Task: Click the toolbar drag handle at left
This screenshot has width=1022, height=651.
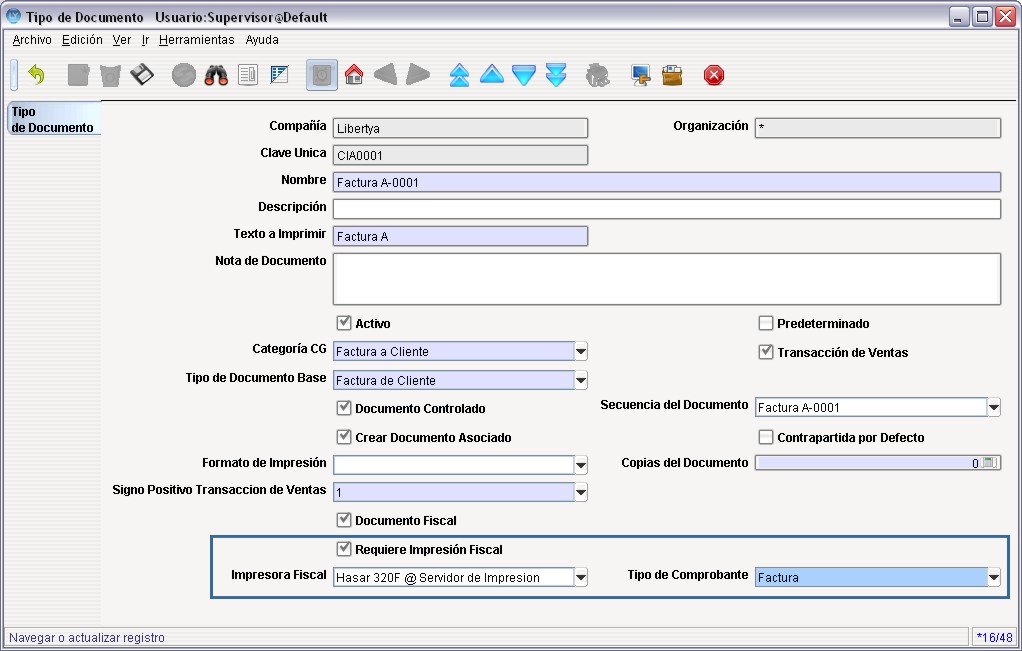Action: click(14, 75)
